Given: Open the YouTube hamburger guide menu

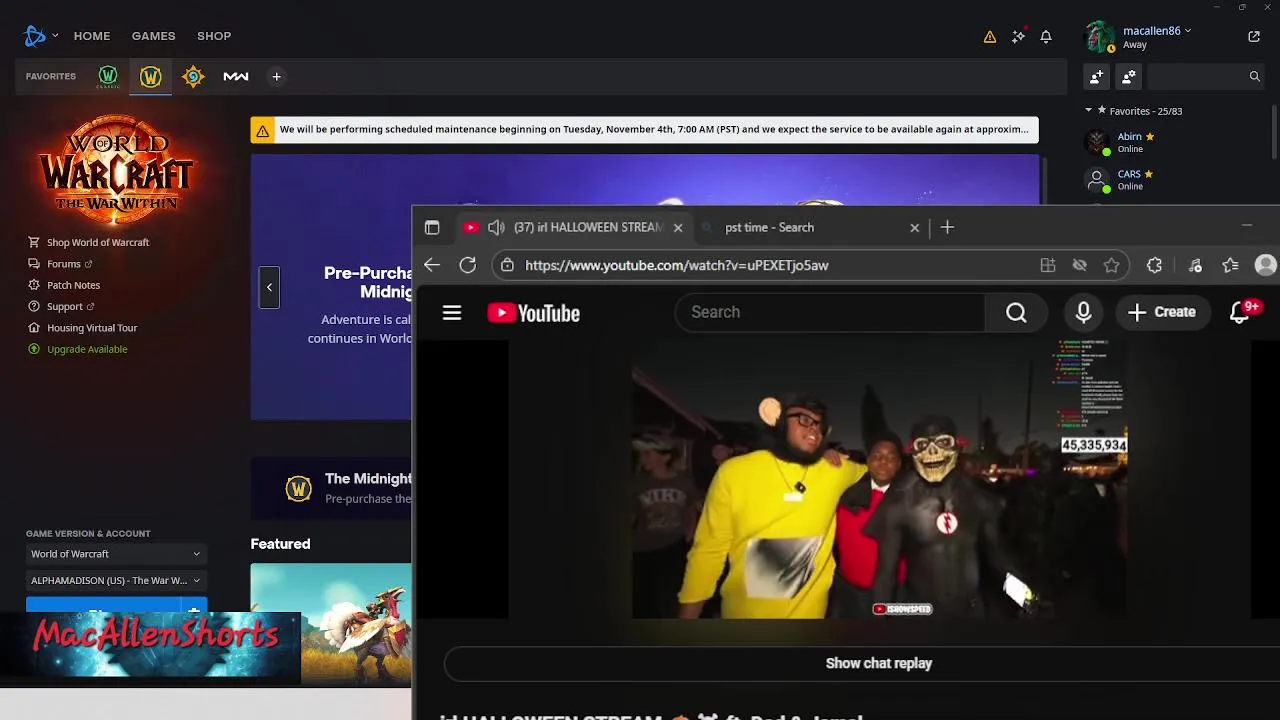Looking at the screenshot, I should click(452, 313).
